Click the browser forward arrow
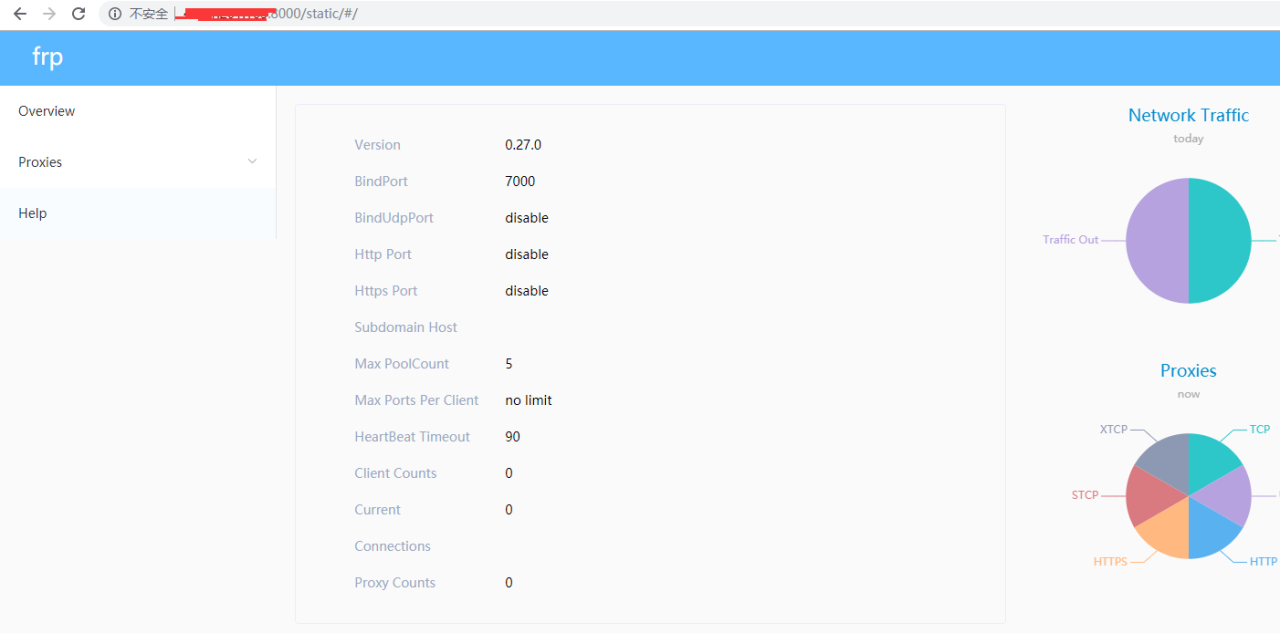1280x633 pixels. (49, 14)
